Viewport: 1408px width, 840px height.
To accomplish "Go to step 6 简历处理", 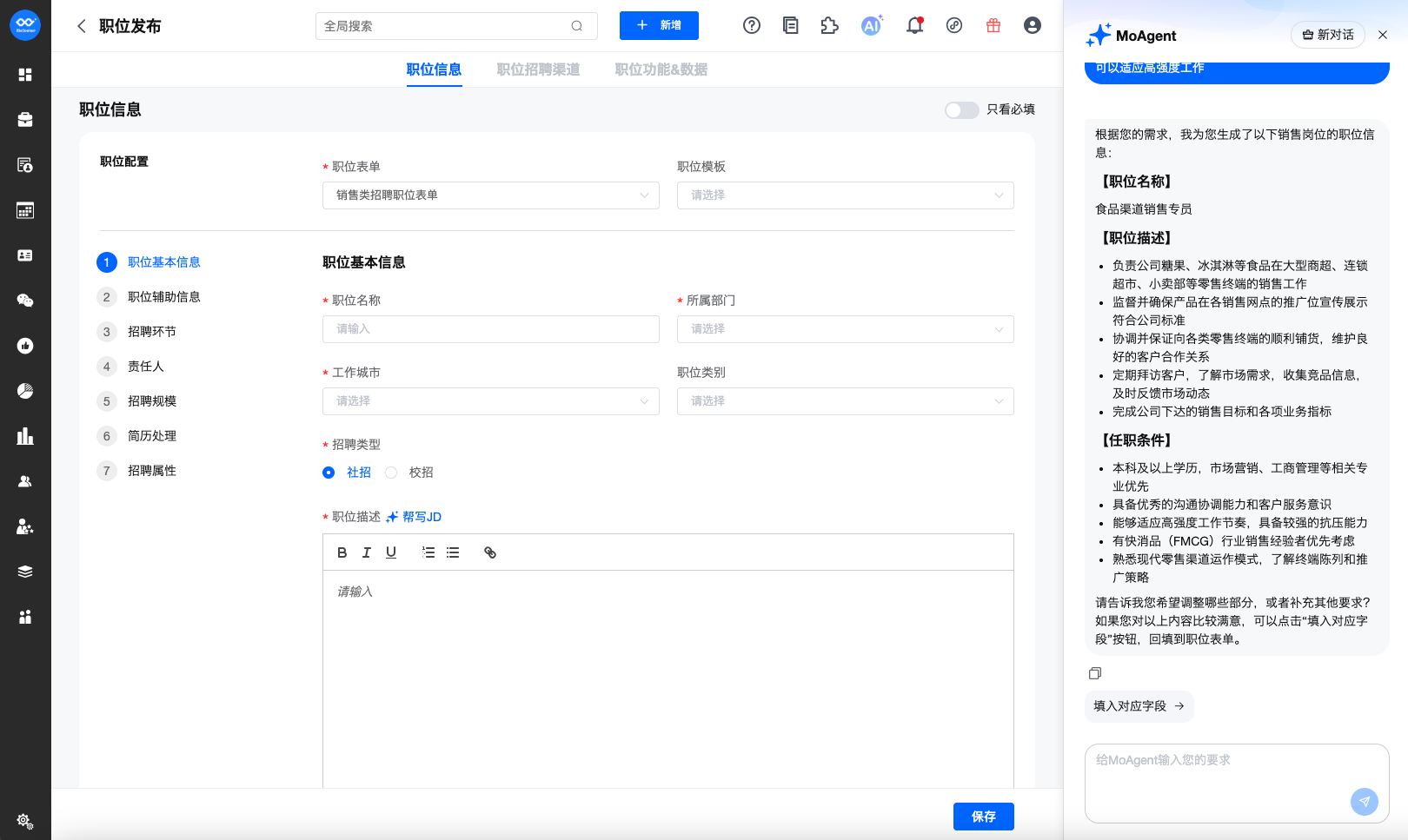I will [136, 436].
